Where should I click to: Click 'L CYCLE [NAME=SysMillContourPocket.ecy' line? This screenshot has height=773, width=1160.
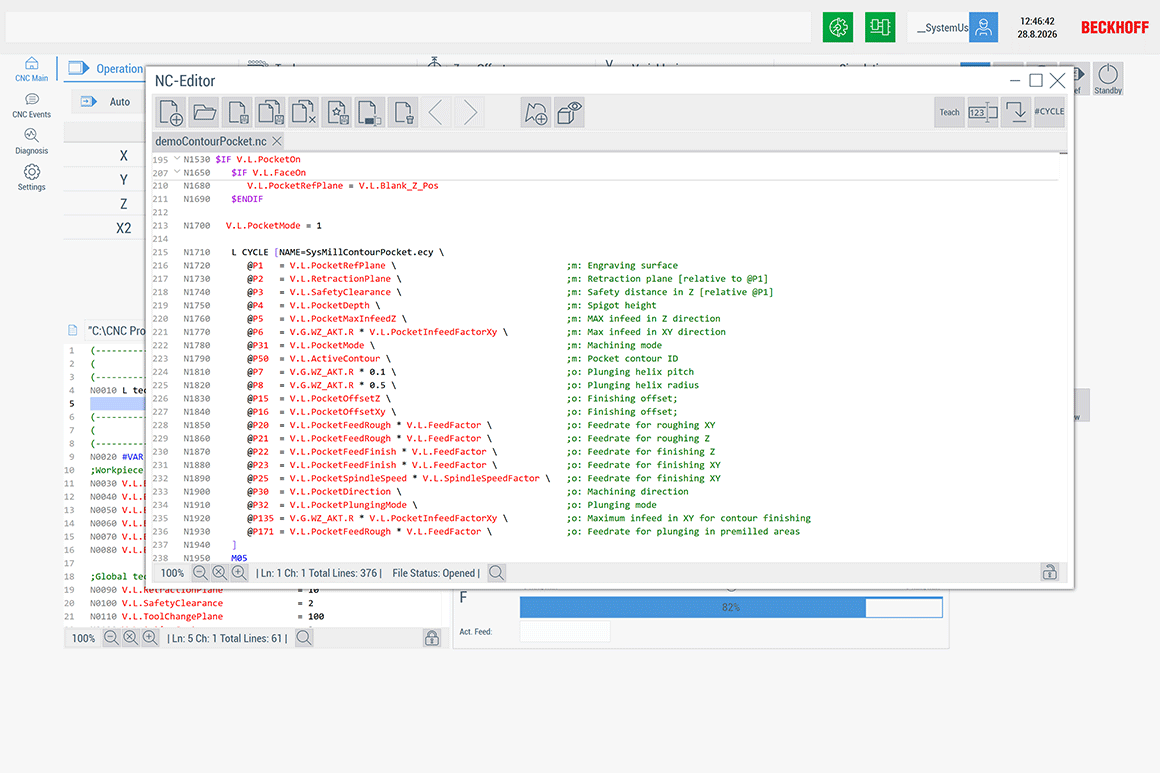[337, 252]
